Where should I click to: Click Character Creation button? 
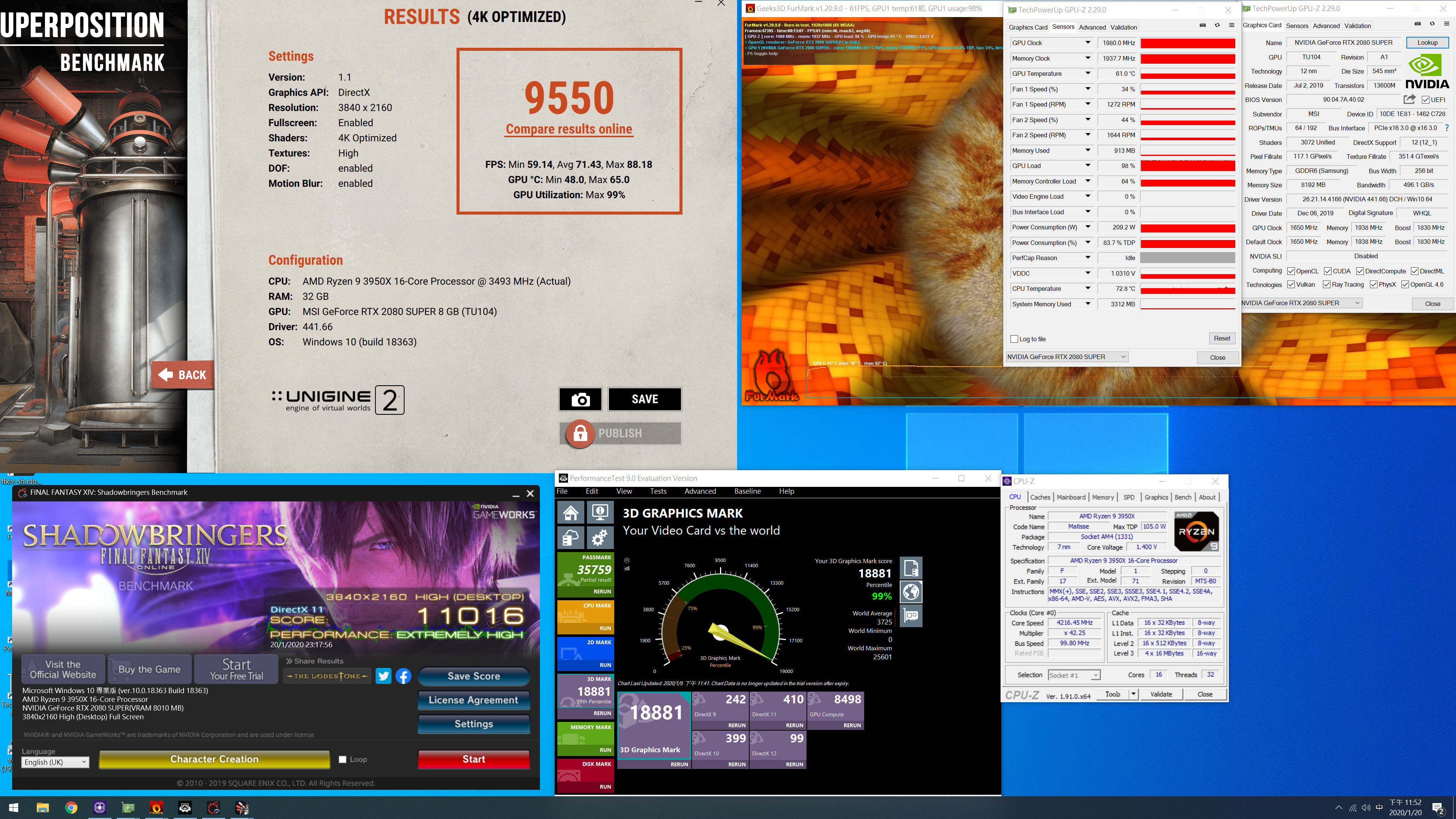pyautogui.click(x=214, y=759)
